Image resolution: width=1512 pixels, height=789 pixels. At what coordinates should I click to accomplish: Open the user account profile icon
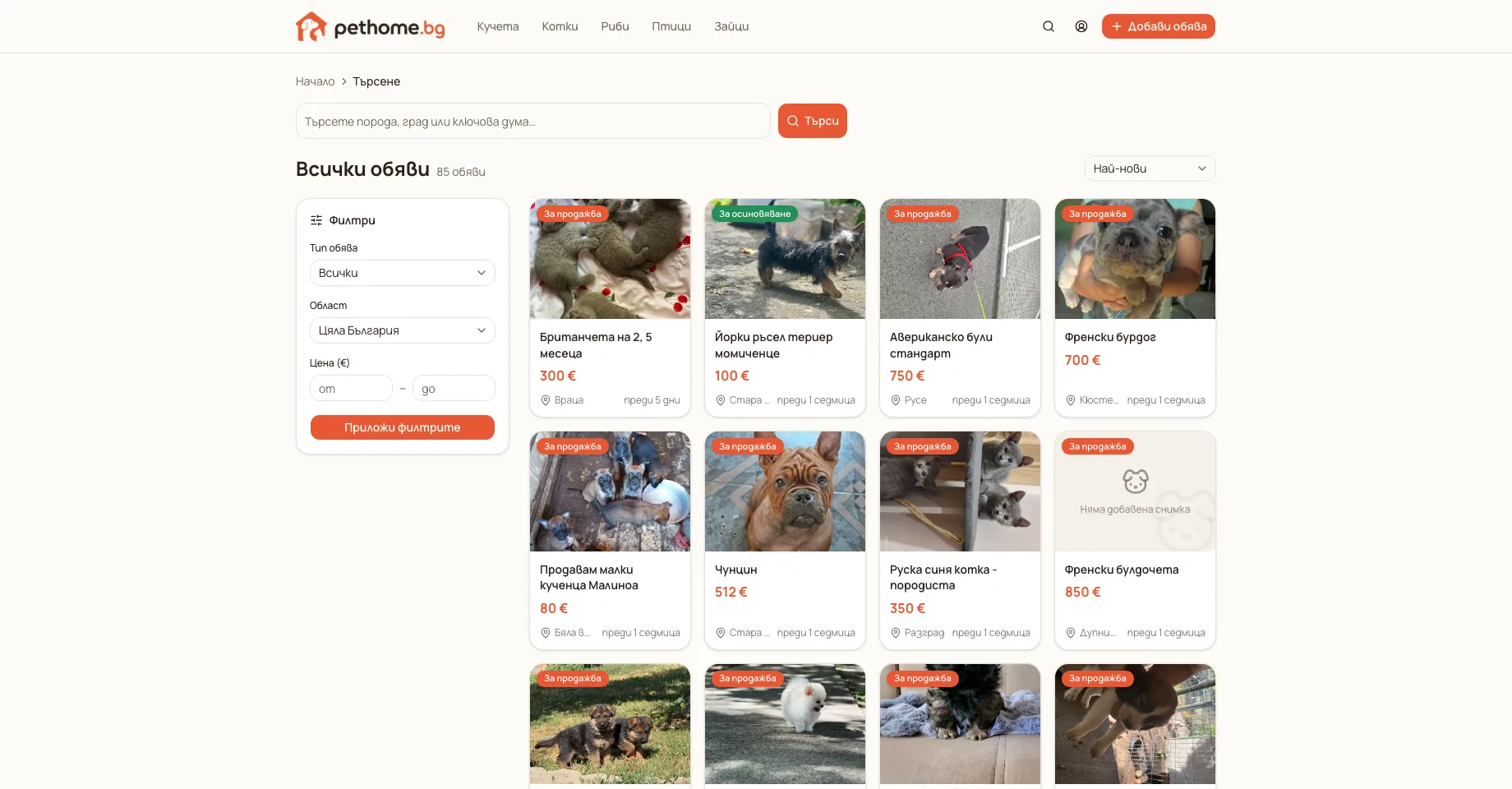pos(1081,26)
